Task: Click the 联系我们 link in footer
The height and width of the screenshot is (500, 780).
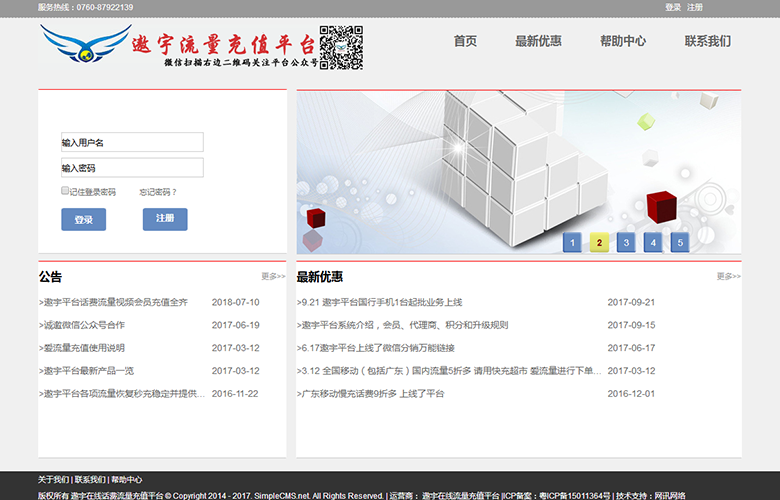Action: pos(90,480)
